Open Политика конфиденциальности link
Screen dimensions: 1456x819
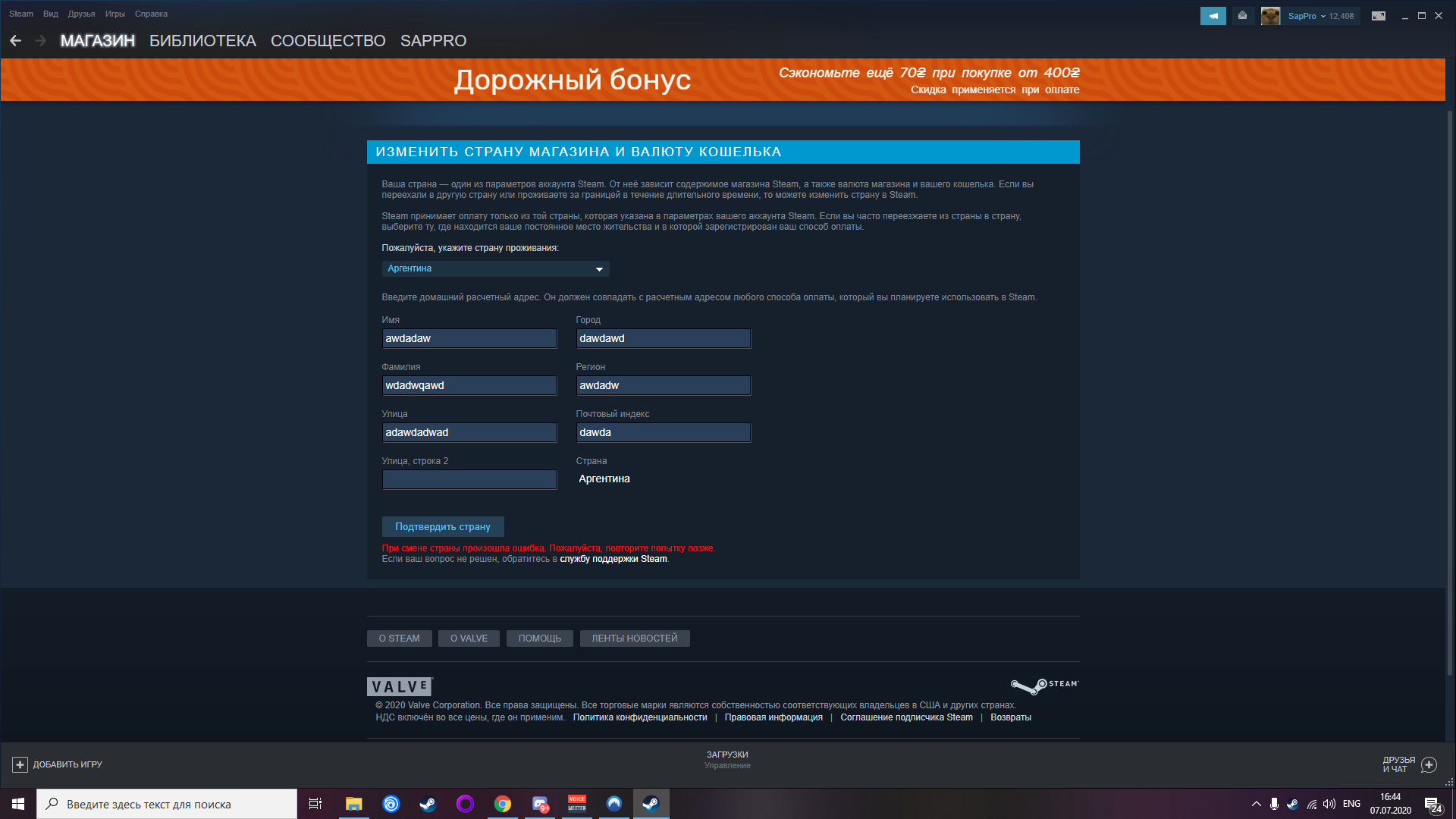pos(640,717)
